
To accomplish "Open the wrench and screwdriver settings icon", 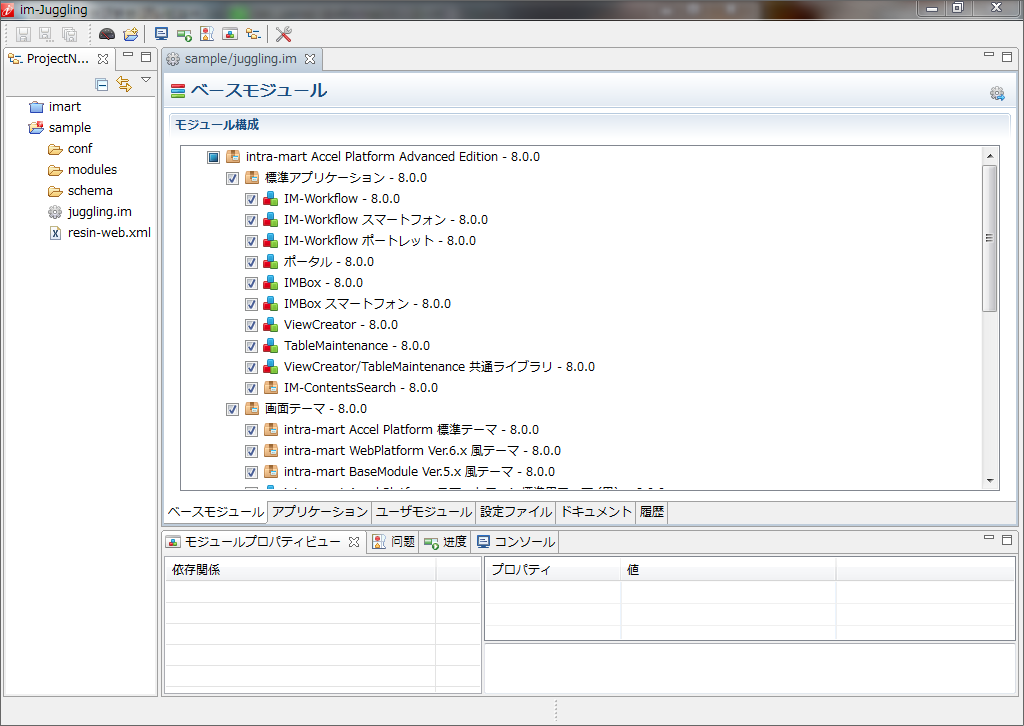I will [283, 34].
